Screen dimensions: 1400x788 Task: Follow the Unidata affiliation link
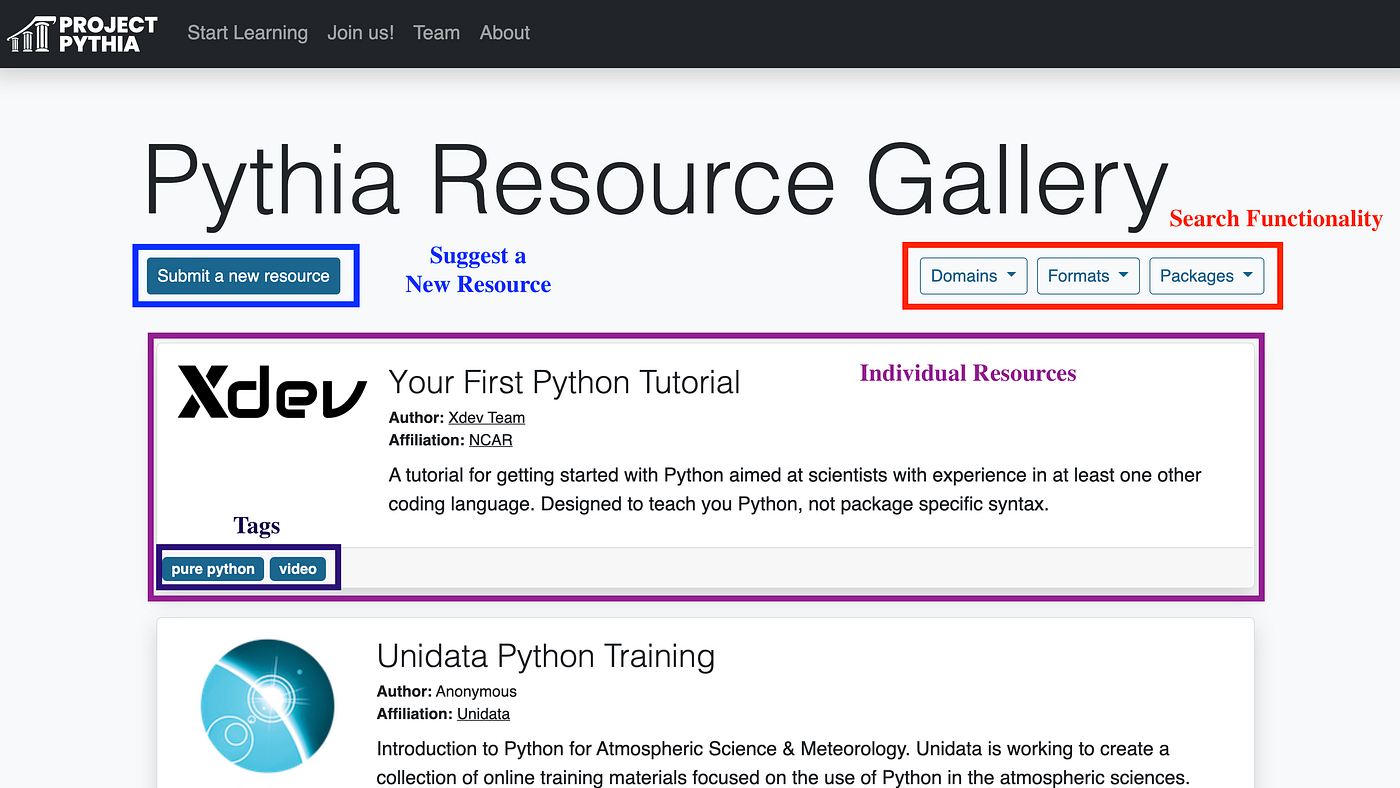click(x=483, y=714)
